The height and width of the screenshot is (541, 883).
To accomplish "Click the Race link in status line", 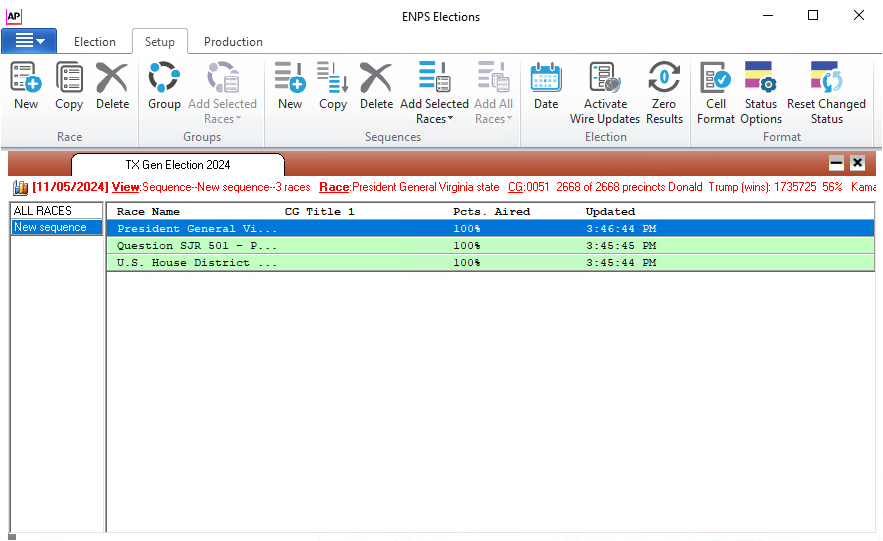I will pos(334,187).
